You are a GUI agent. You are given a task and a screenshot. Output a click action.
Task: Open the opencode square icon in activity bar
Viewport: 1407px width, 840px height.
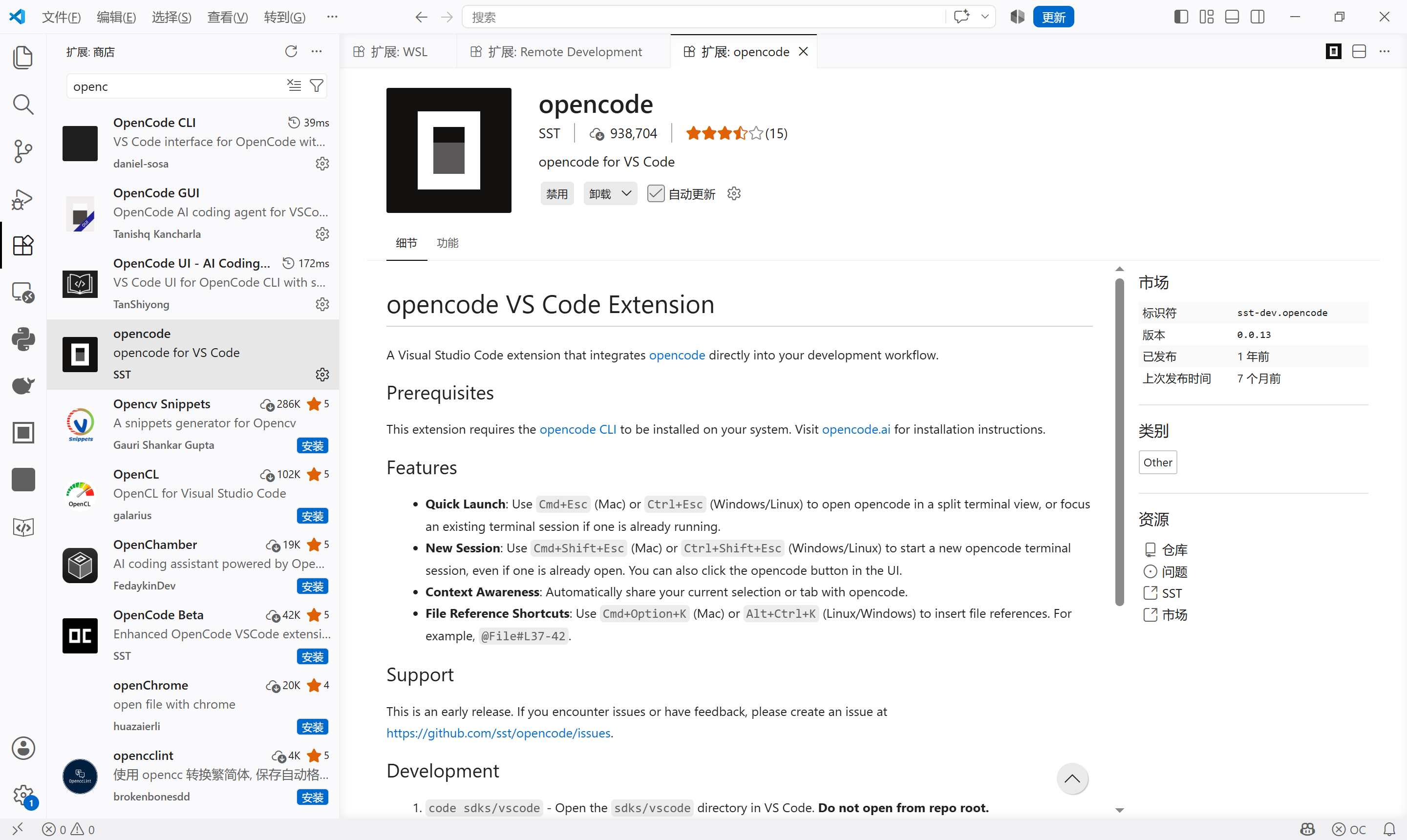[x=22, y=433]
